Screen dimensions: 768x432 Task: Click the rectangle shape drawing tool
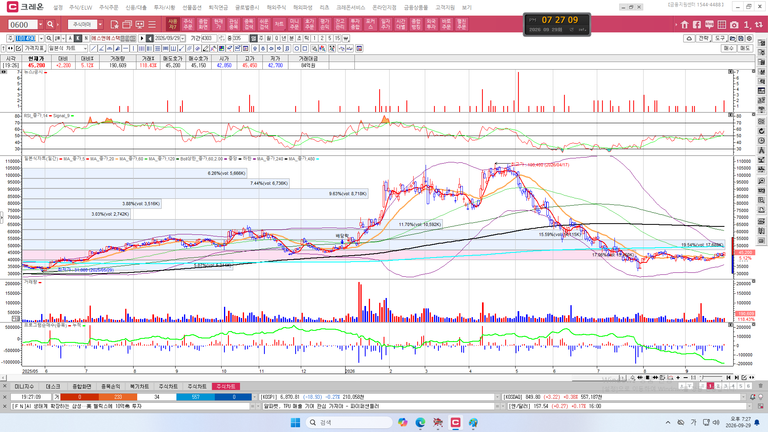click(x=304, y=48)
